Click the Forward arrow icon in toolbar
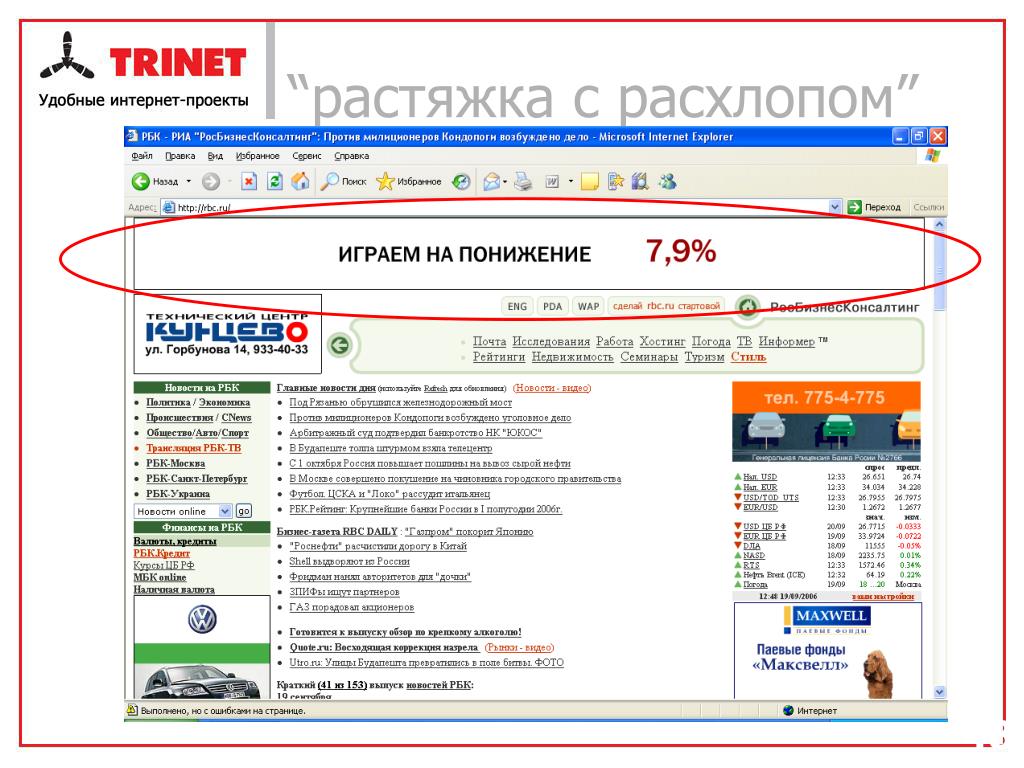 [210, 182]
